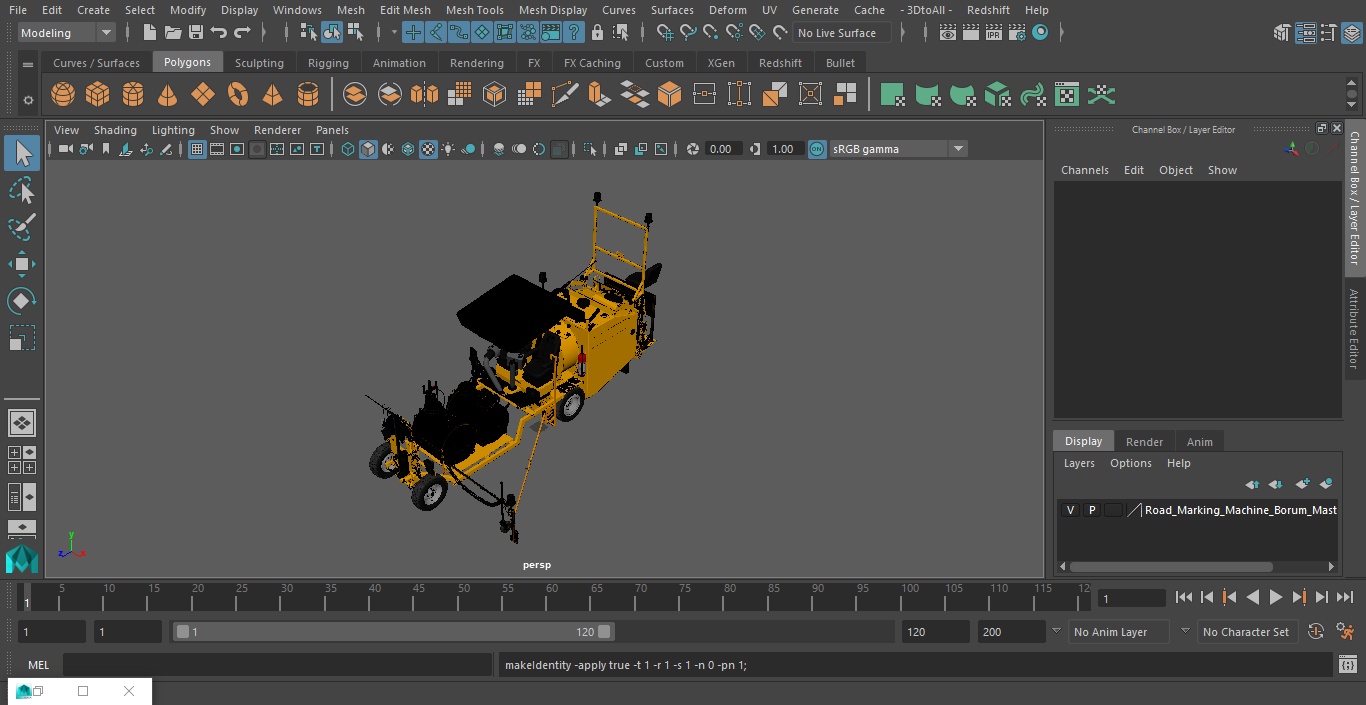Screen dimensions: 1366x705
Task: Select the Rotate tool in toolbox
Action: coord(21,301)
